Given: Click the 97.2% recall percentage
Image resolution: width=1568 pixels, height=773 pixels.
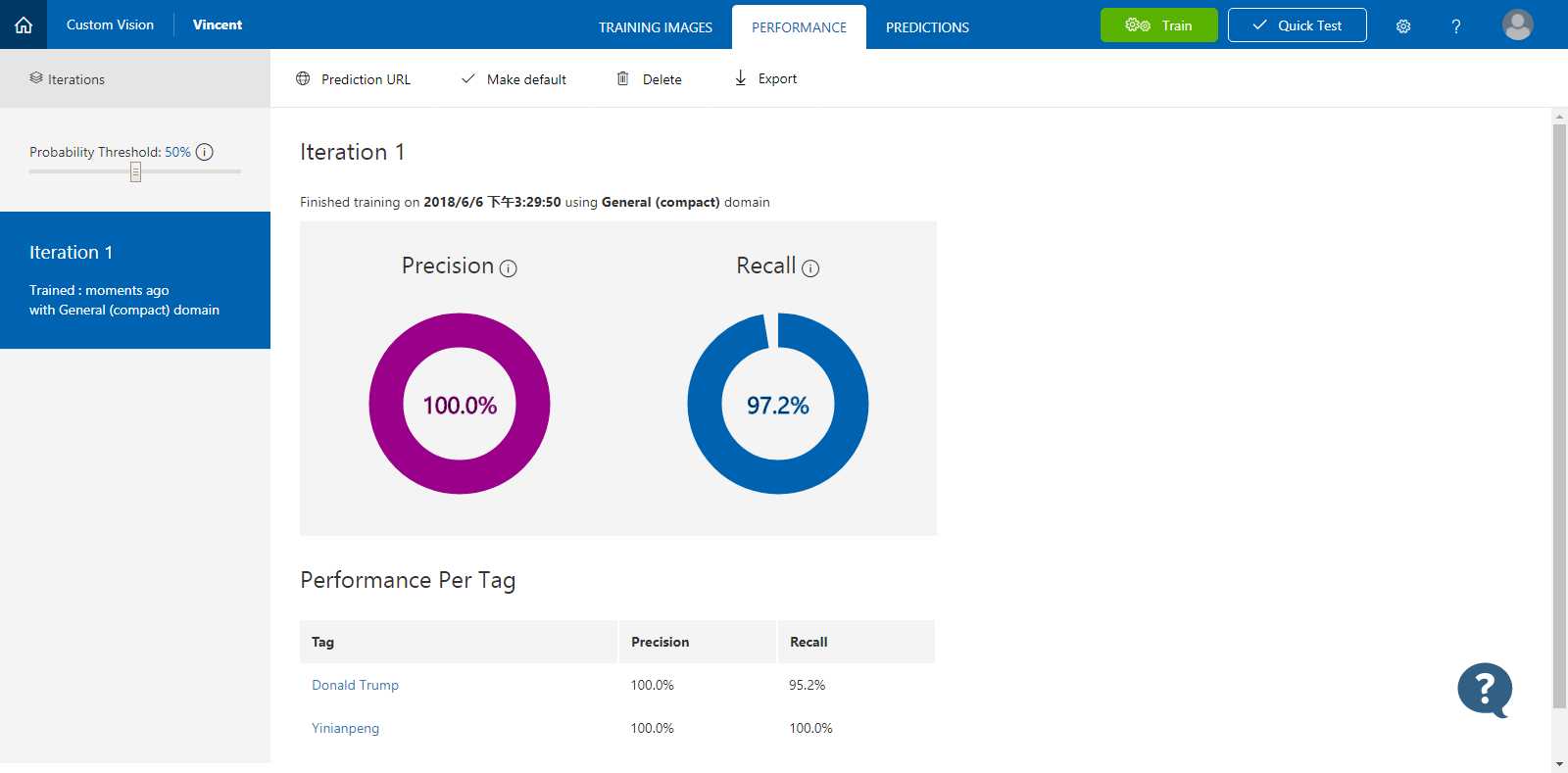Looking at the screenshot, I should (x=778, y=406).
